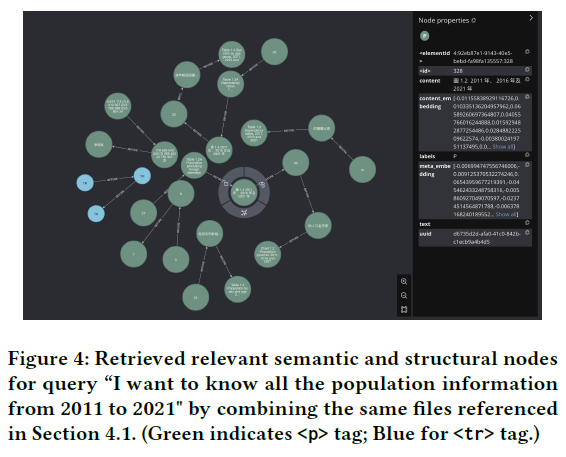Zoom in on the graph view
Image resolution: width=566 pixels, height=457 pixels.
click(404, 281)
